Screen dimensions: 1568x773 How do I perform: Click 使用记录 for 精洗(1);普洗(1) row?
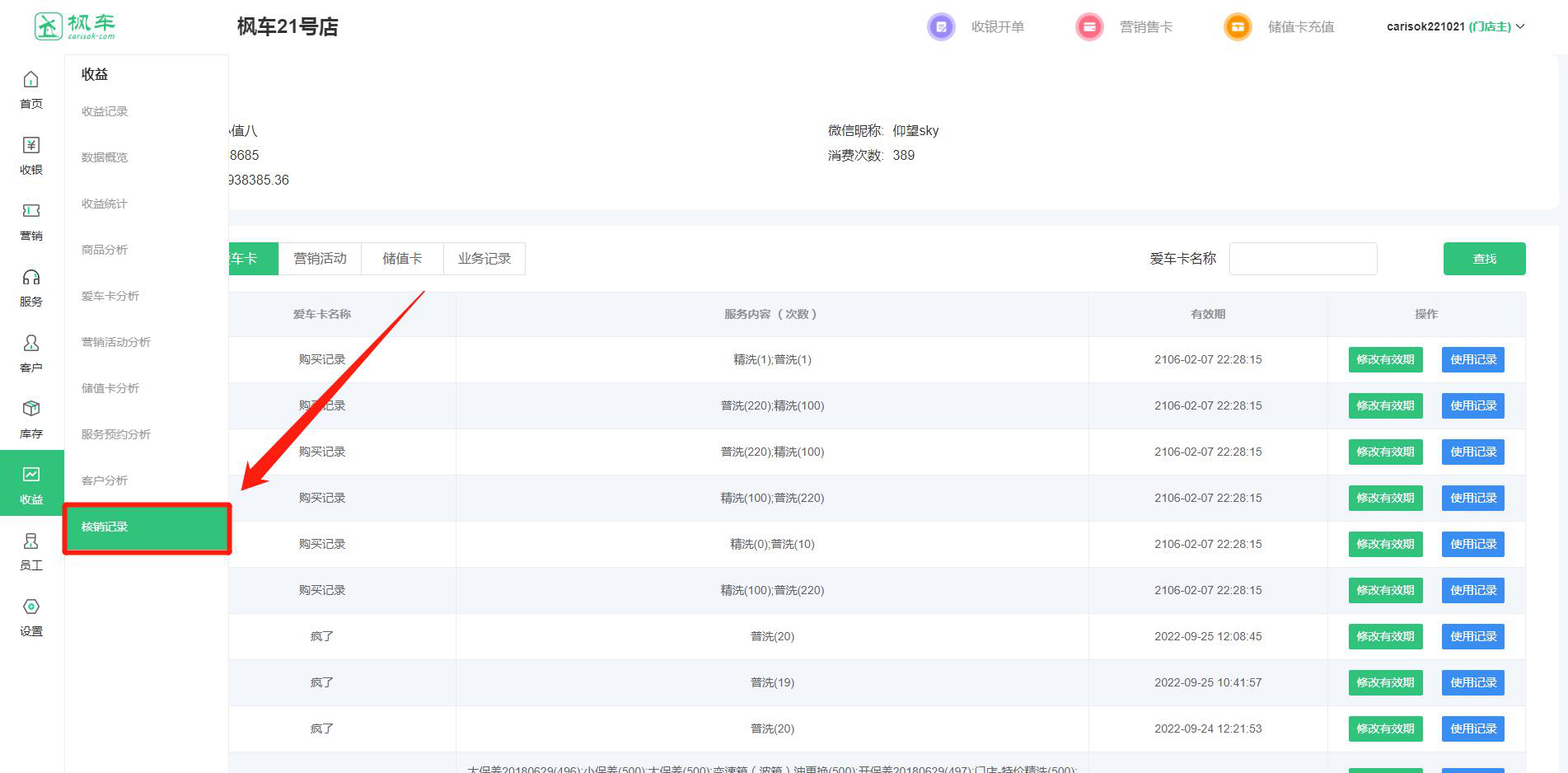point(1473,359)
